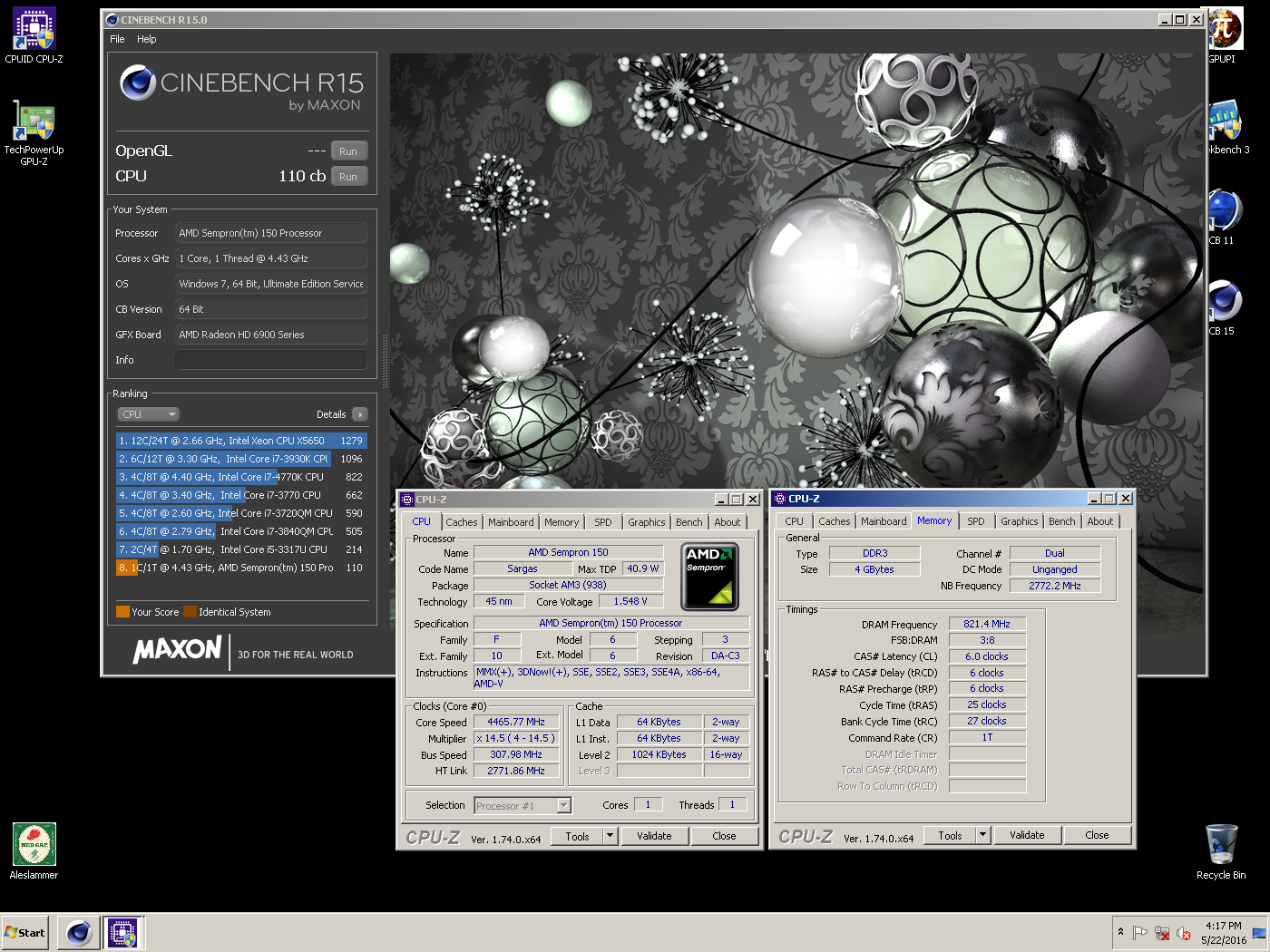This screenshot has height=952, width=1270.
Task: Click Close button in right CPU-Z window
Action: click(x=1097, y=835)
